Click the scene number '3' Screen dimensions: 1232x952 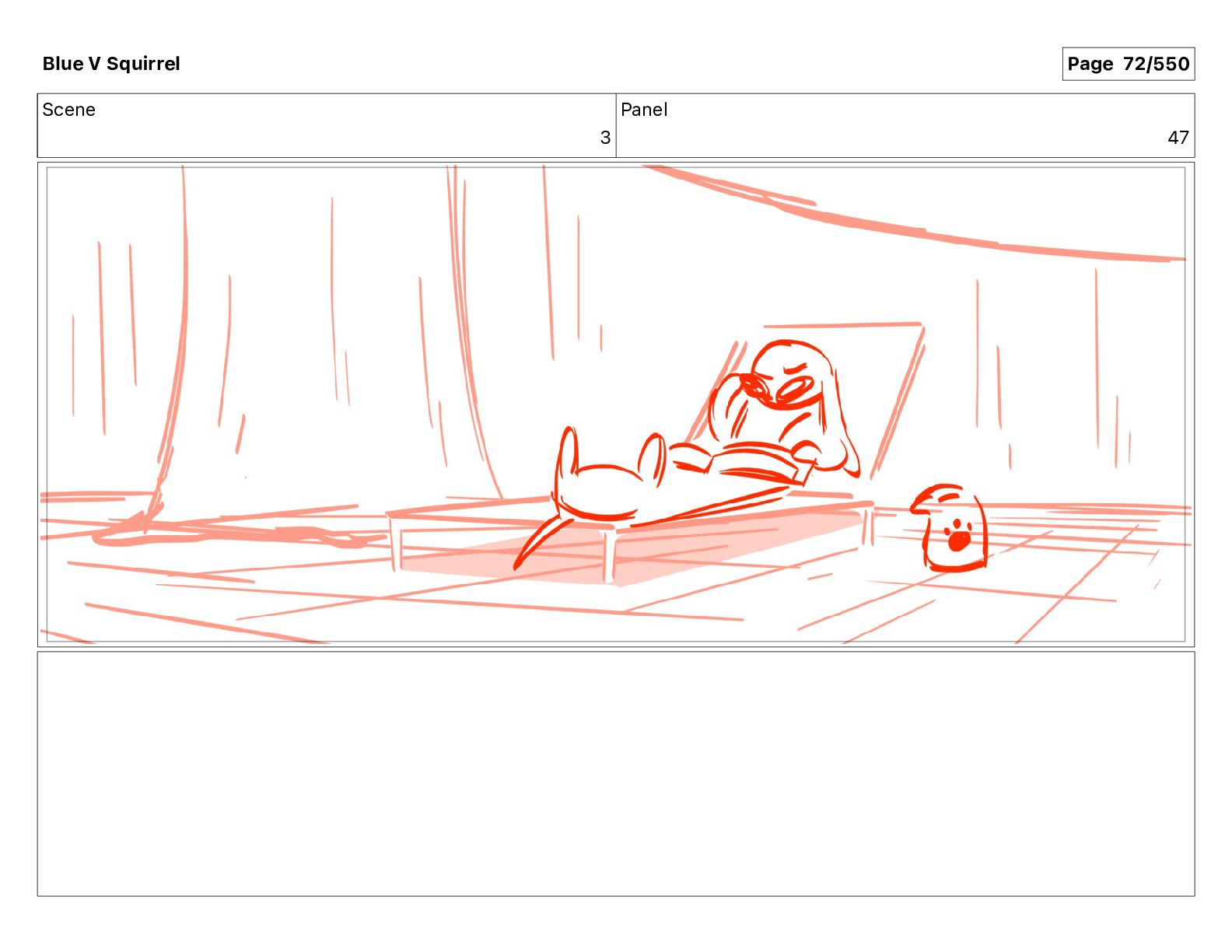pyautogui.click(x=605, y=138)
